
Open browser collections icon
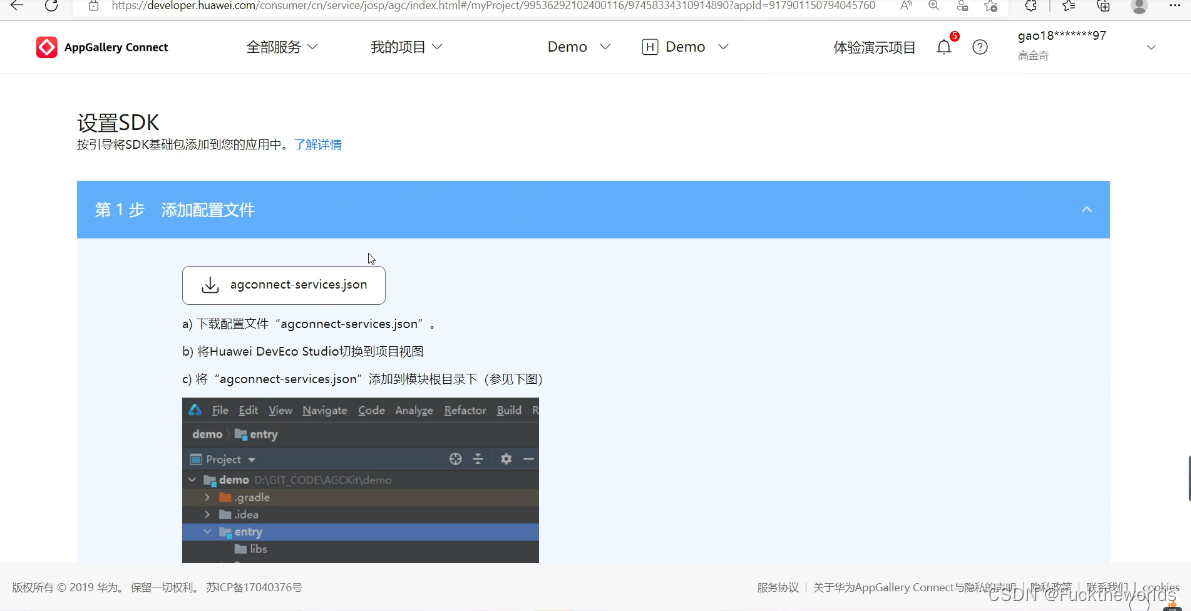1104,5
